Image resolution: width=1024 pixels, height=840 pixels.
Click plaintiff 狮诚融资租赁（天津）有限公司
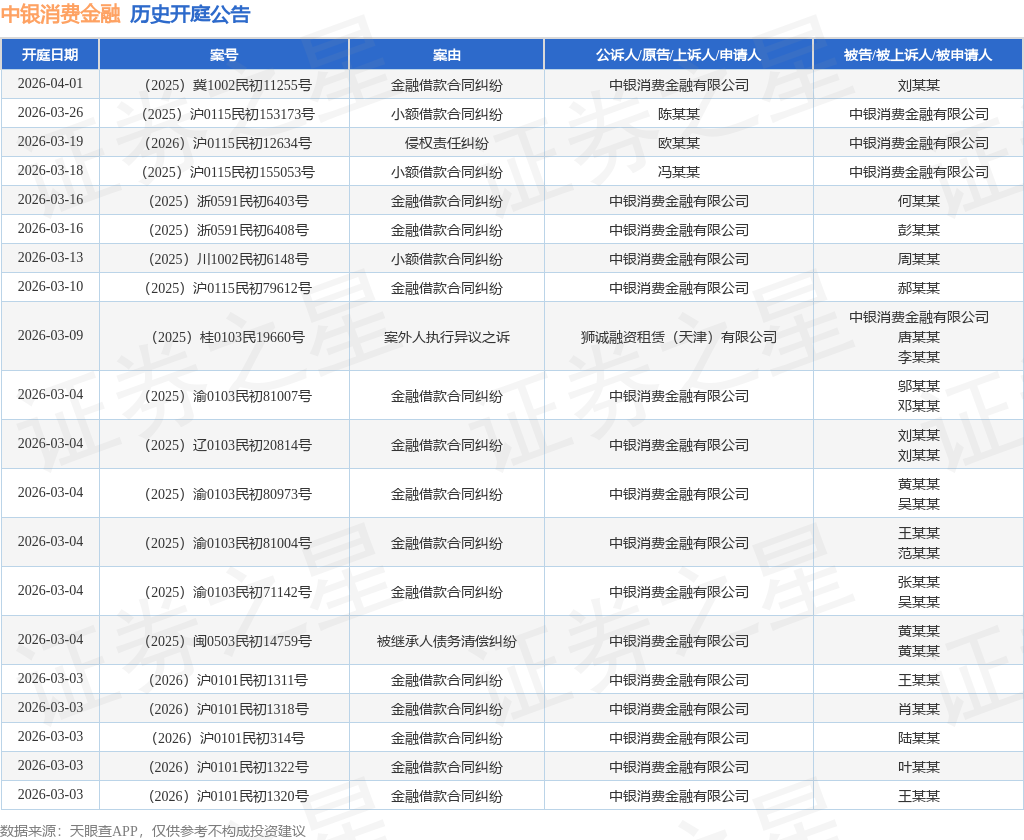click(679, 337)
